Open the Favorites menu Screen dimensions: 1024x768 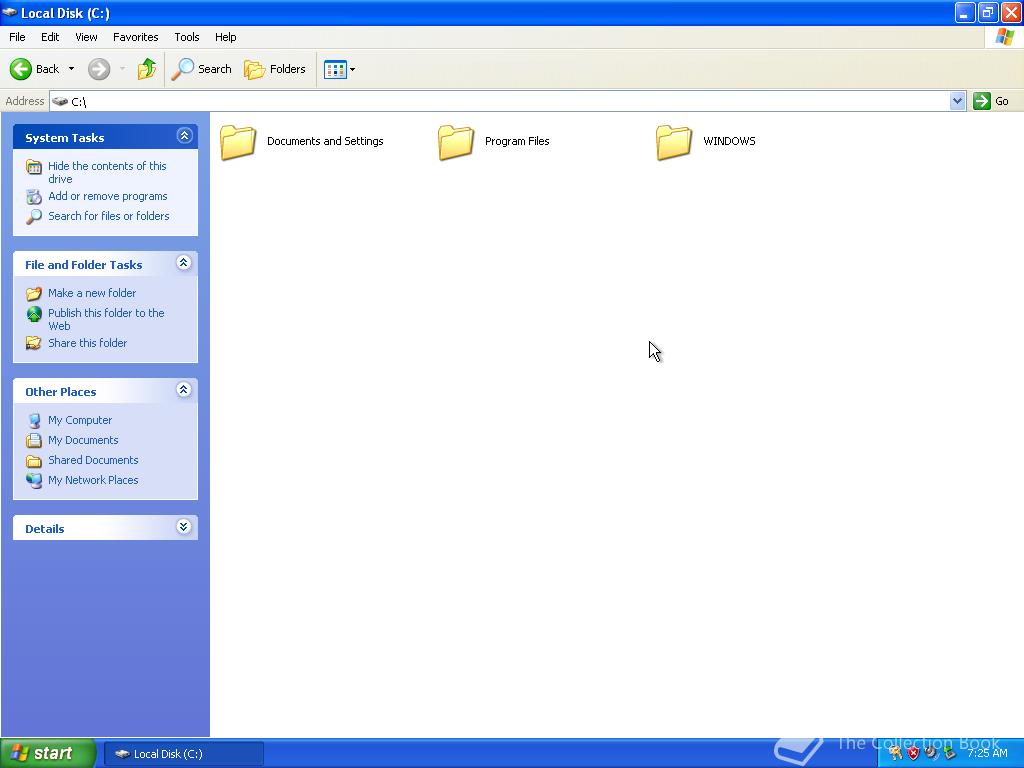[135, 37]
